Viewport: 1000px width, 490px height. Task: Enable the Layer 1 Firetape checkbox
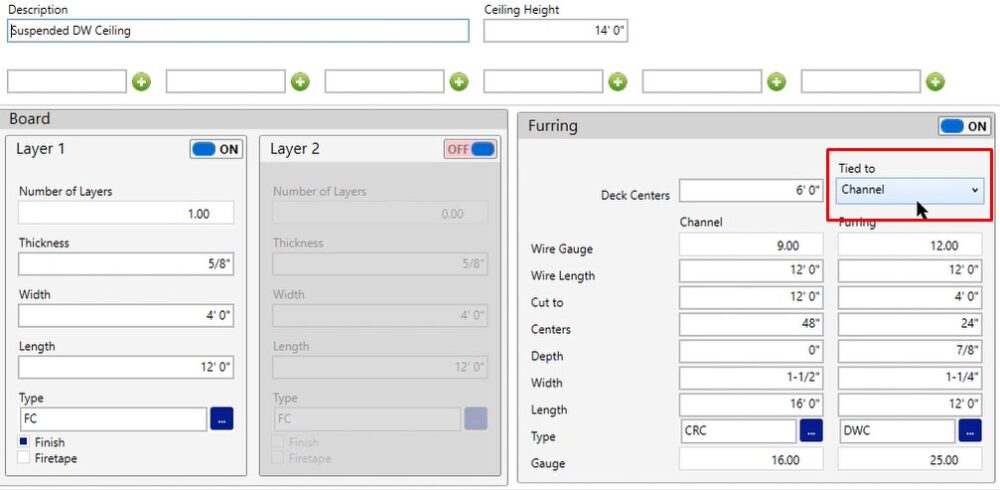pos(24,458)
